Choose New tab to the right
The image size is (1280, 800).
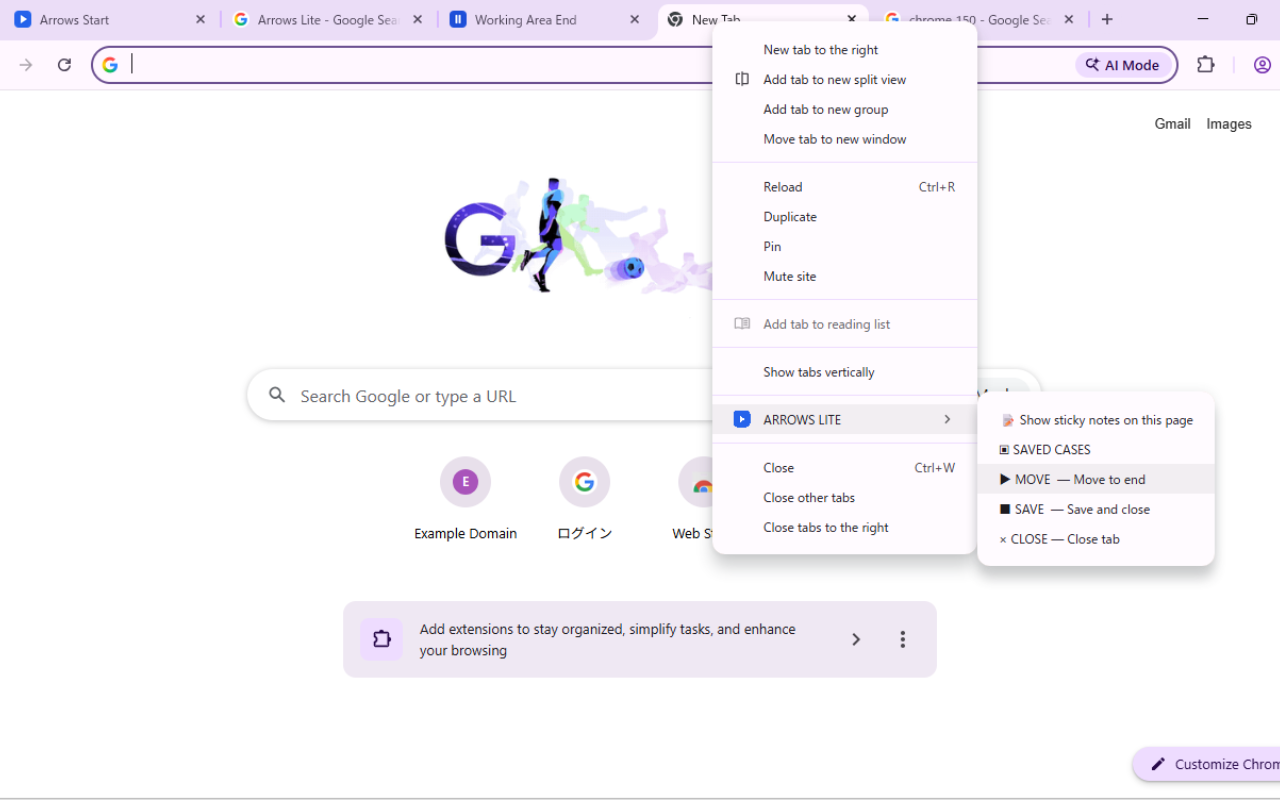pyautogui.click(x=844, y=50)
